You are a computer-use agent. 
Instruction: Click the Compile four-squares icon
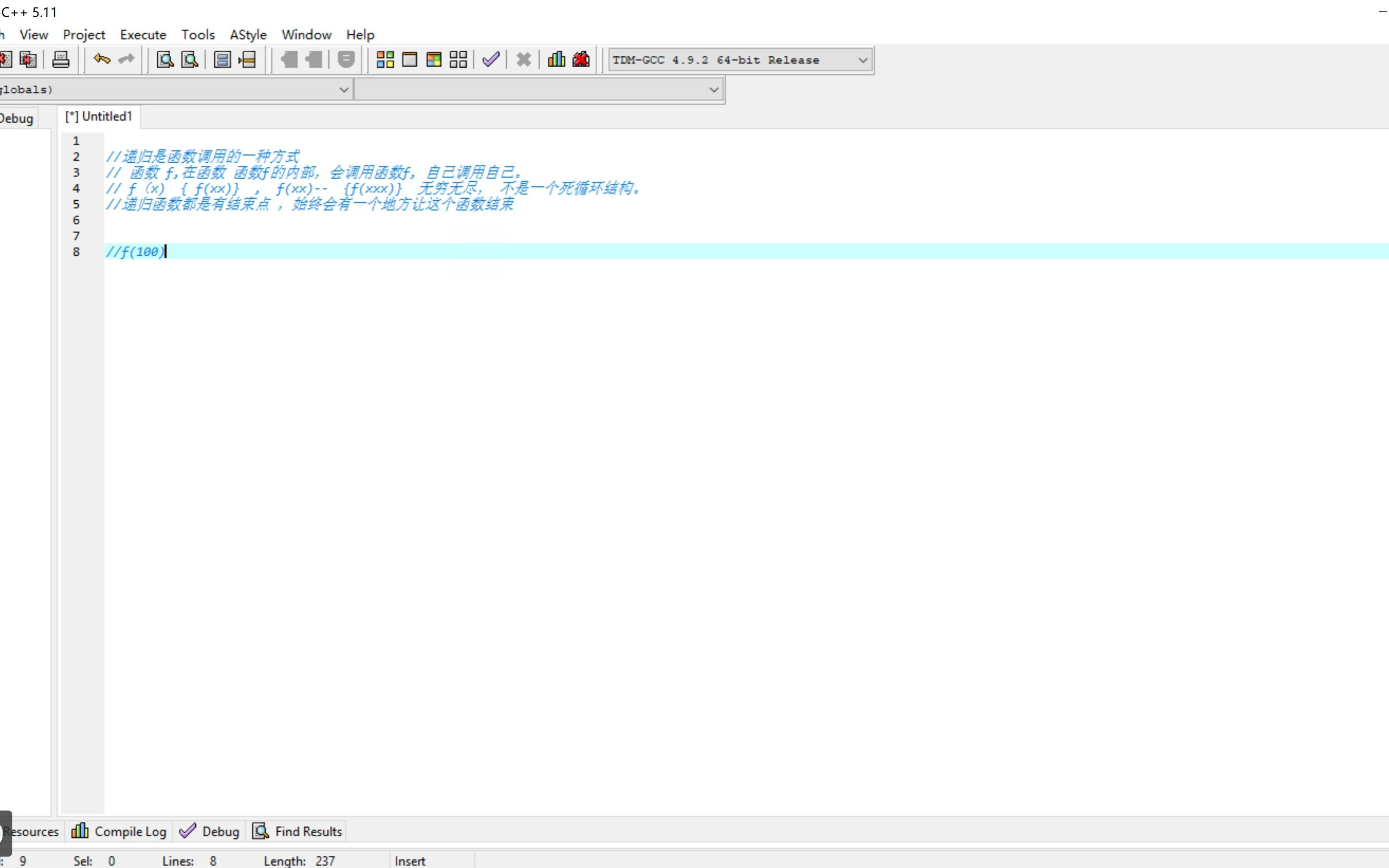[x=385, y=60]
